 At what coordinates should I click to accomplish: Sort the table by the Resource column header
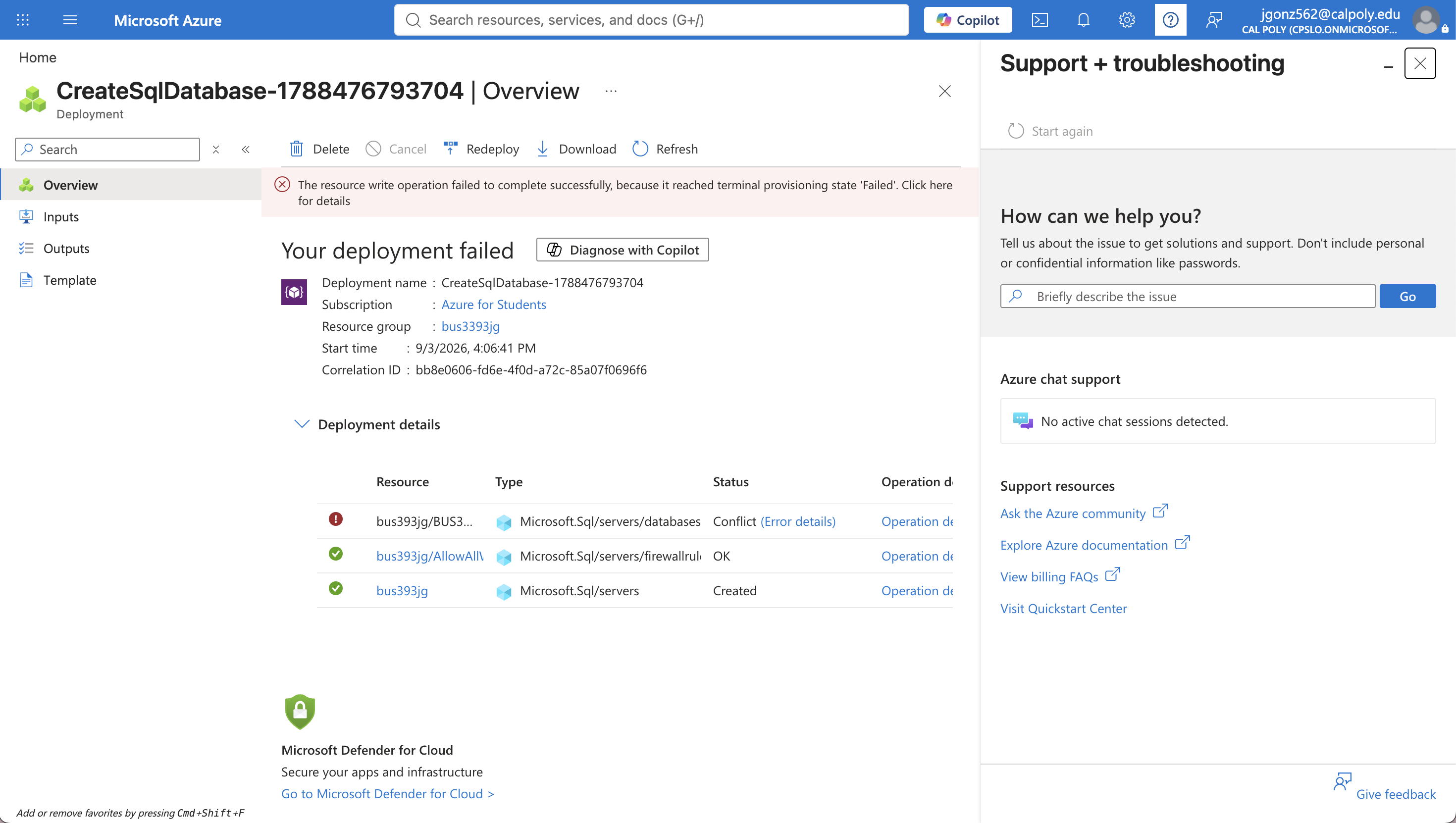[403, 482]
